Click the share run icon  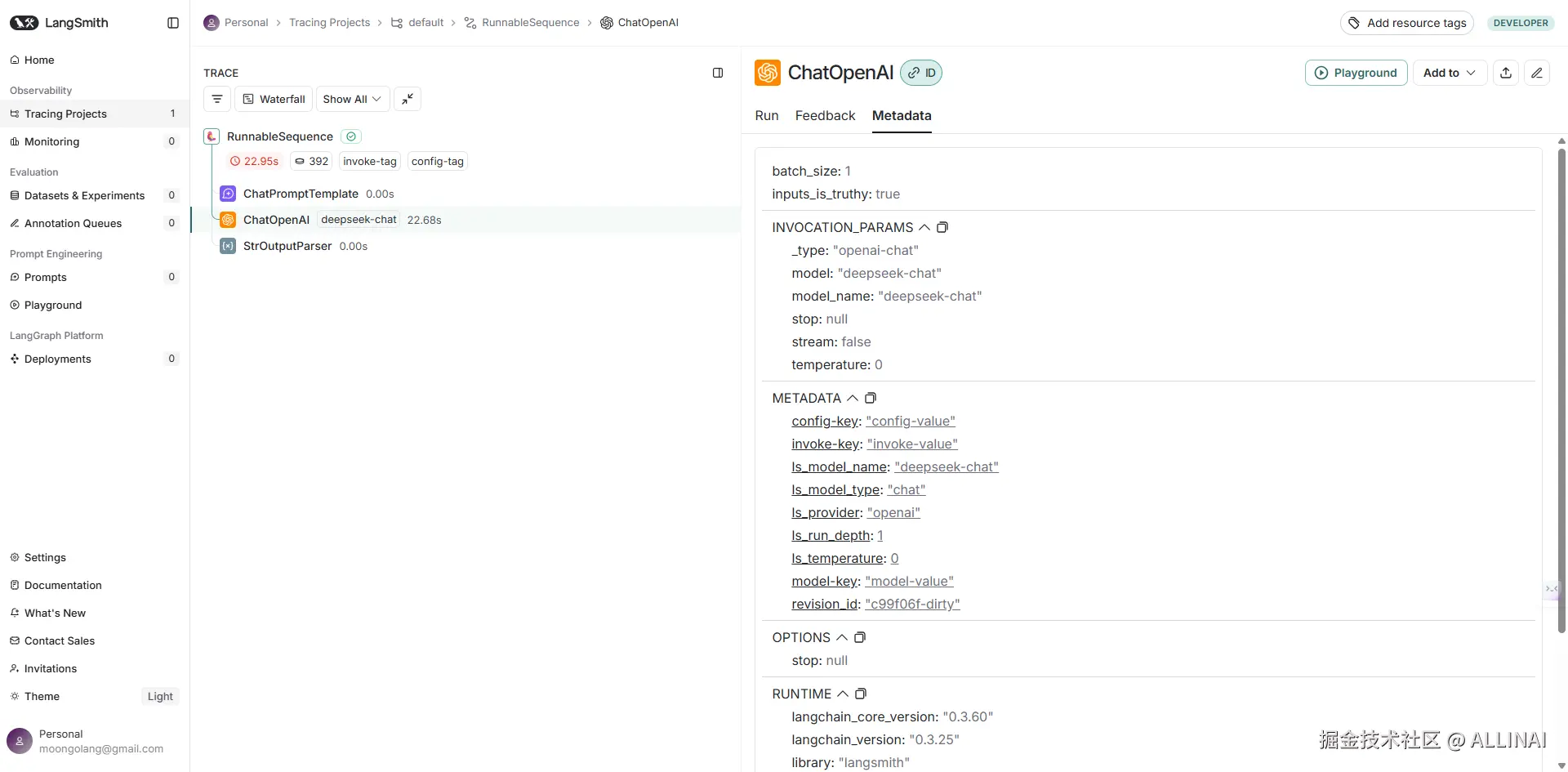(x=1506, y=73)
